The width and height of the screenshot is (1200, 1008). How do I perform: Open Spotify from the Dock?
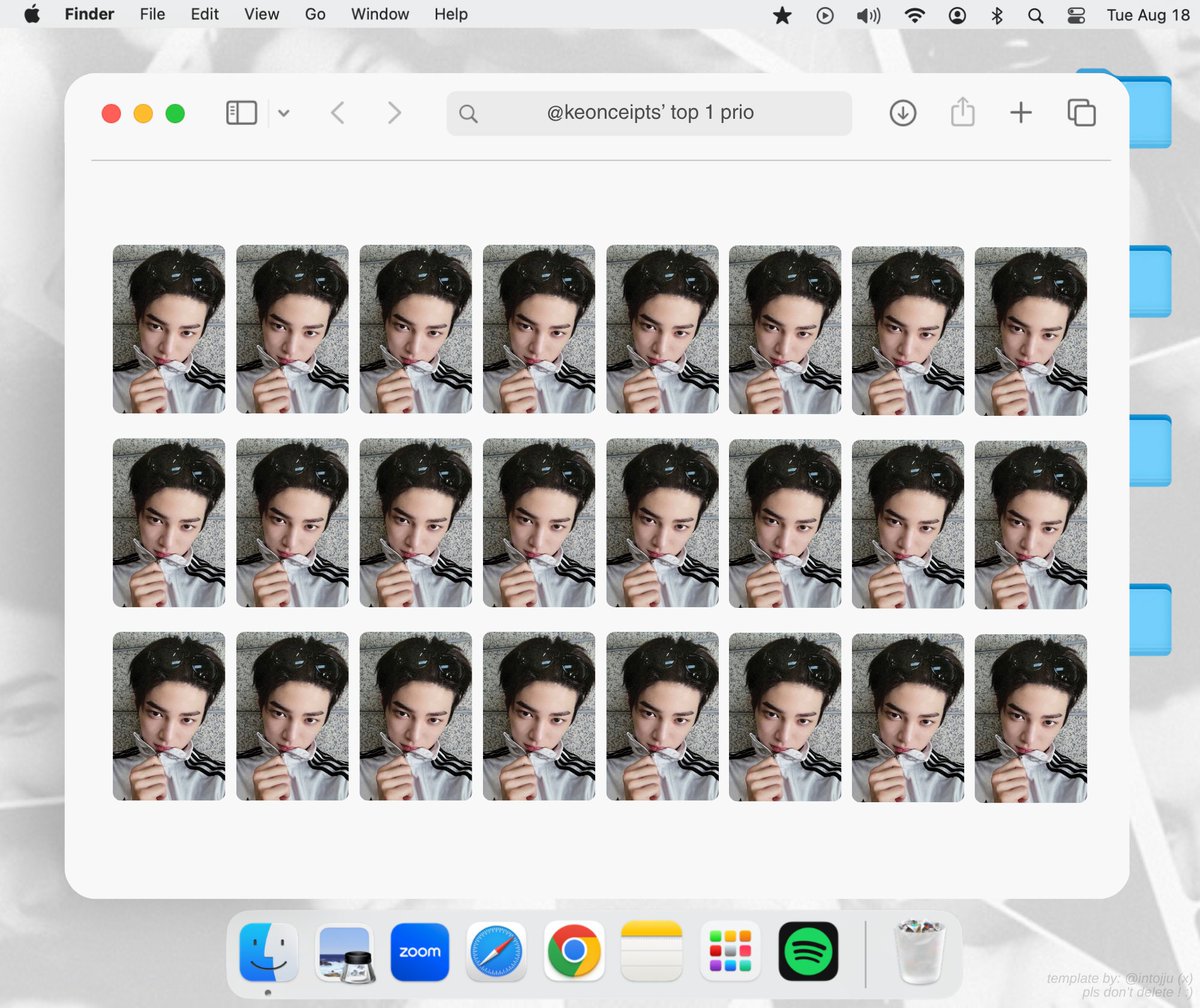(808, 951)
